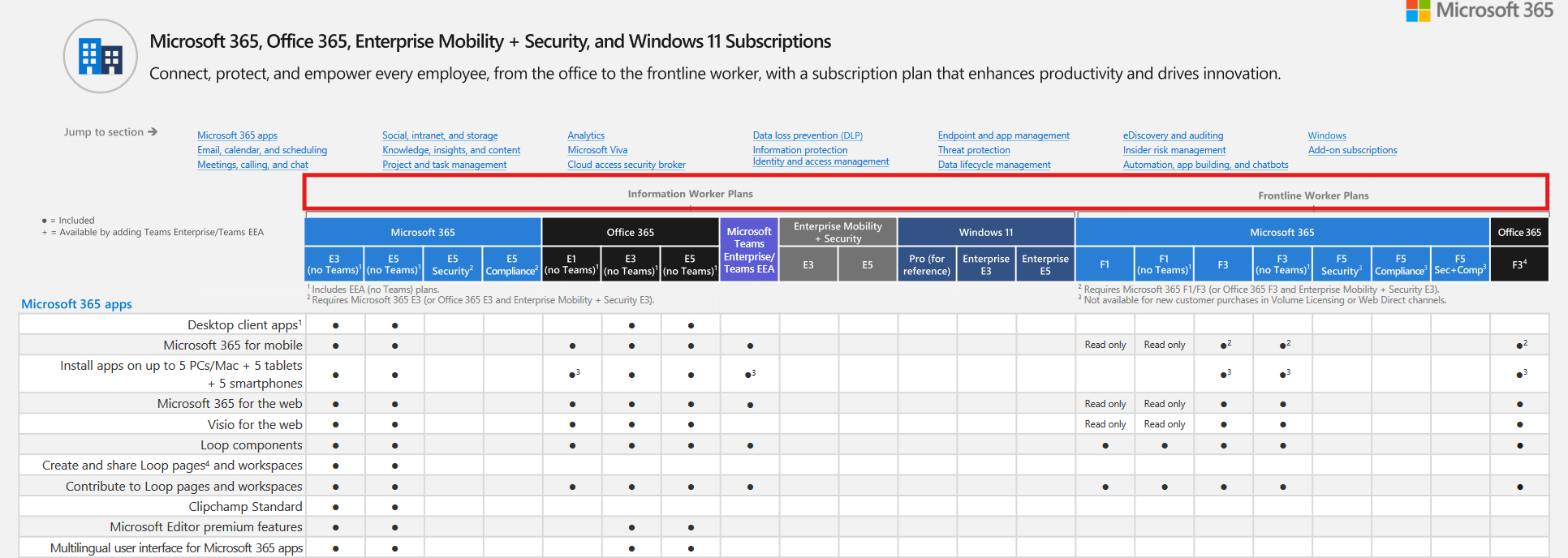Go to Meetings, calling, and chat section

click(252, 165)
